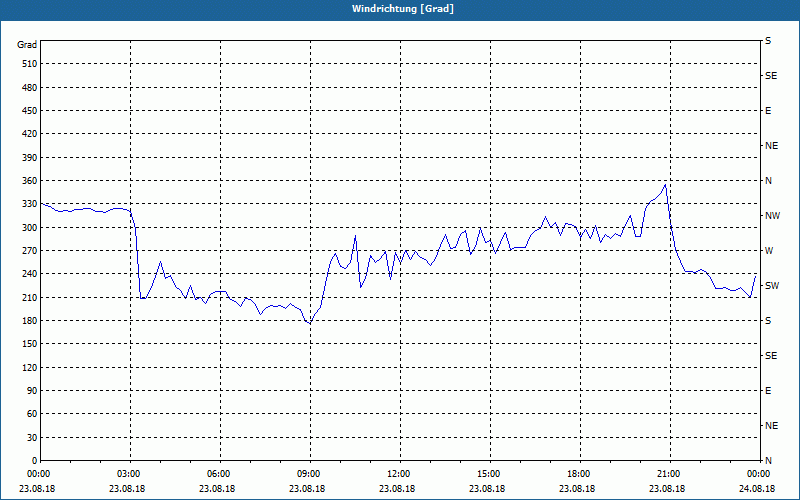Click the blue line's peak before 21:00
Image resolution: width=800 pixels, height=500 pixels.
(665, 185)
